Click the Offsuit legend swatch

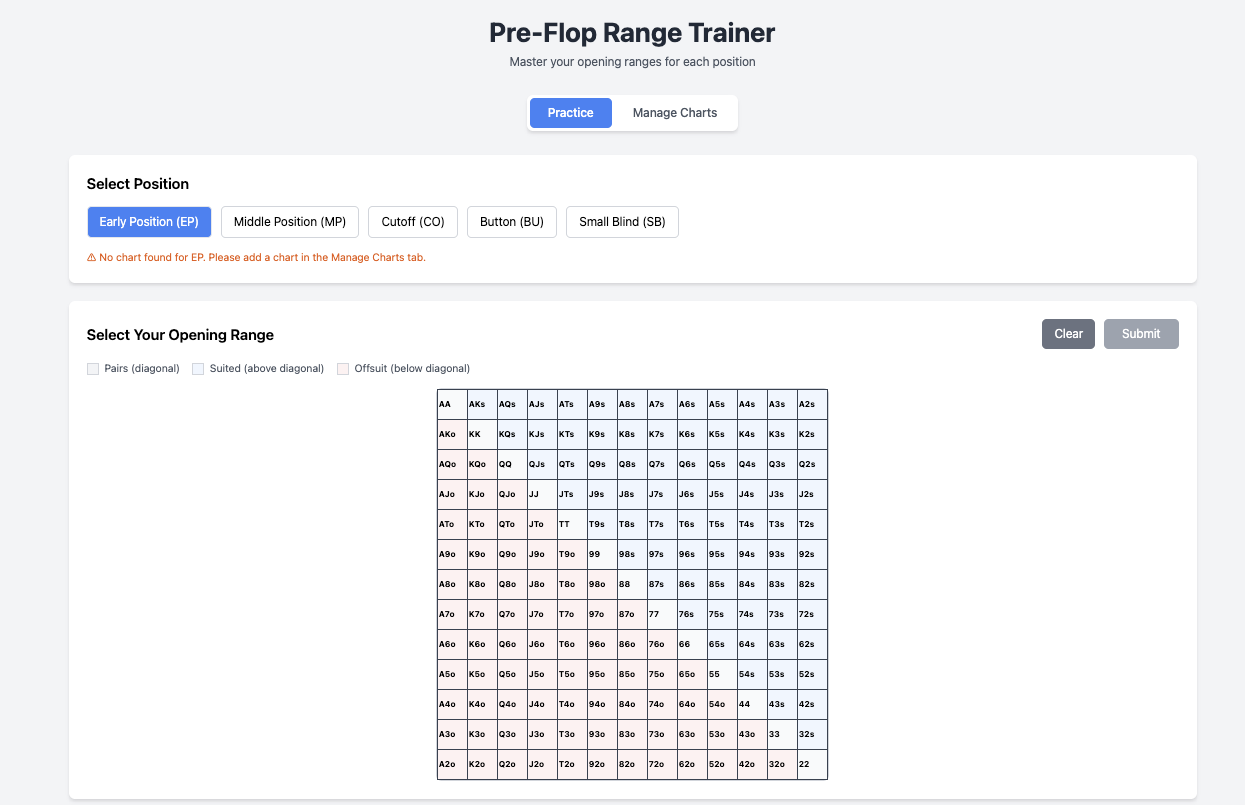point(343,369)
